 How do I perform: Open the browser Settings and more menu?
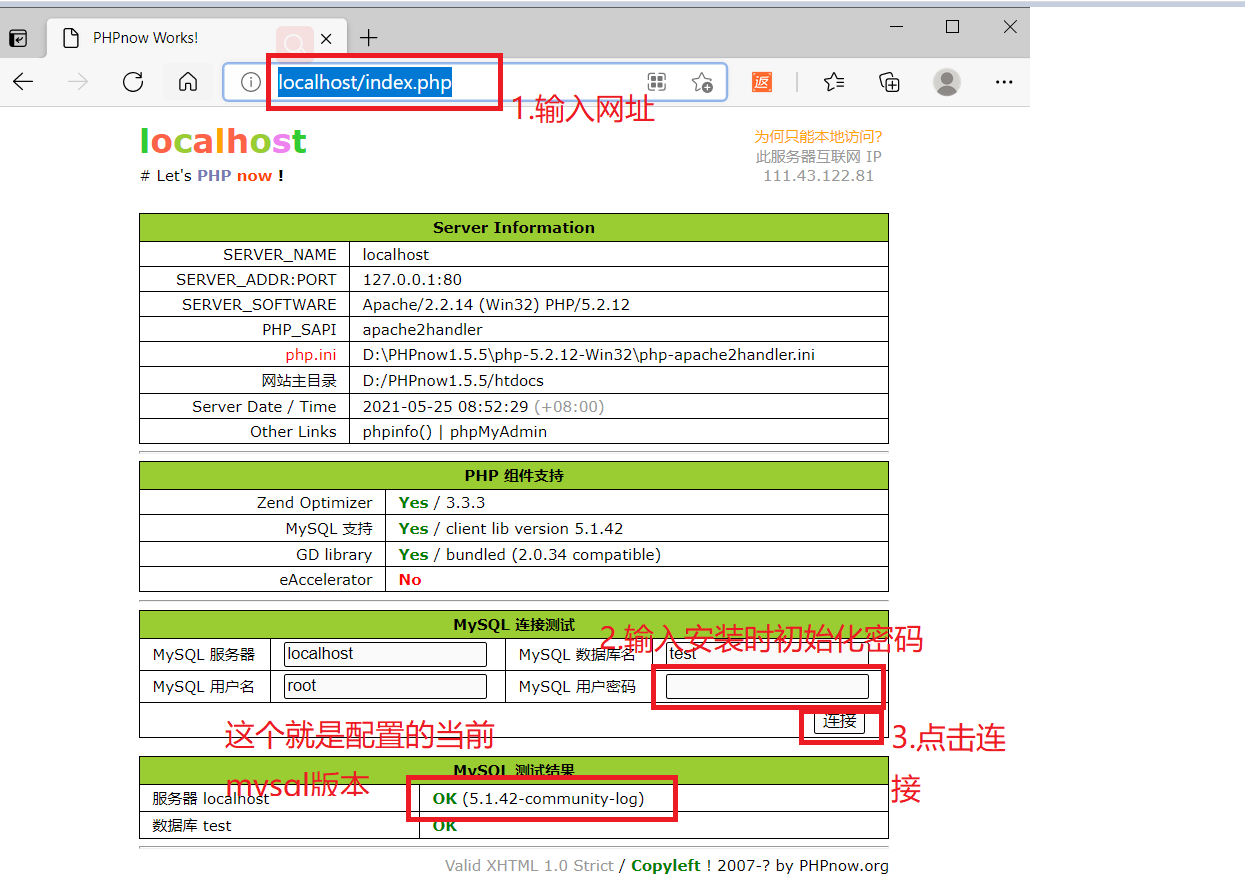1004,82
